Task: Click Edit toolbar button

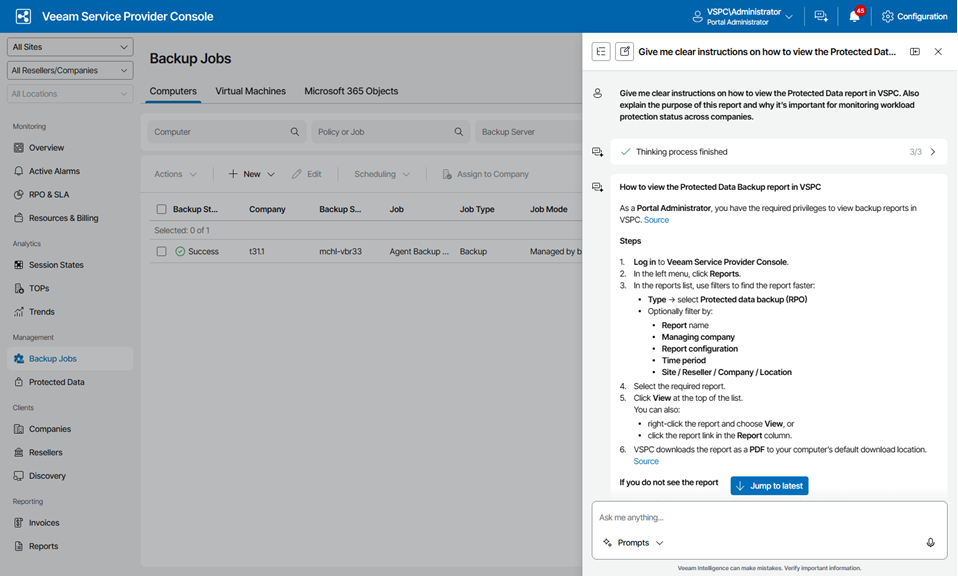Action: pyautogui.click(x=307, y=174)
